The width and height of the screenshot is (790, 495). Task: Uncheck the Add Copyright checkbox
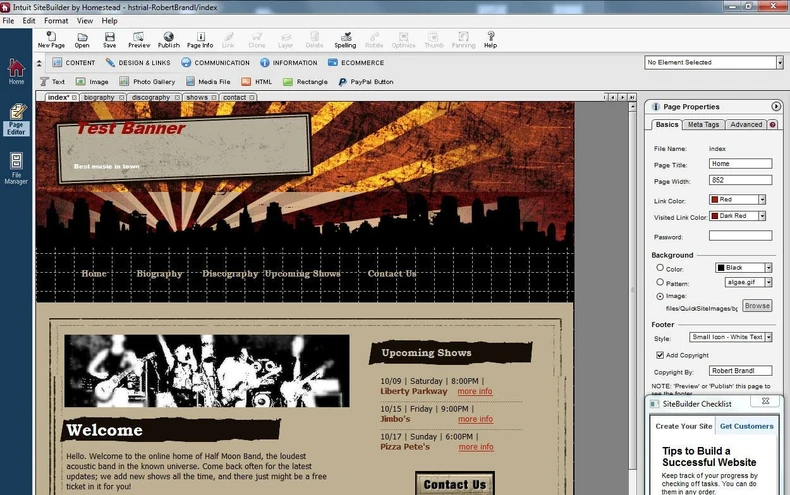click(x=660, y=355)
